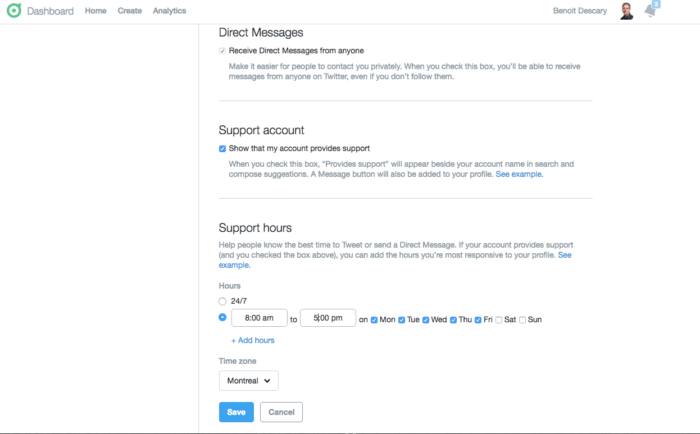Enable the Sat day checkbox
This screenshot has width=700, height=434.
tap(499, 320)
